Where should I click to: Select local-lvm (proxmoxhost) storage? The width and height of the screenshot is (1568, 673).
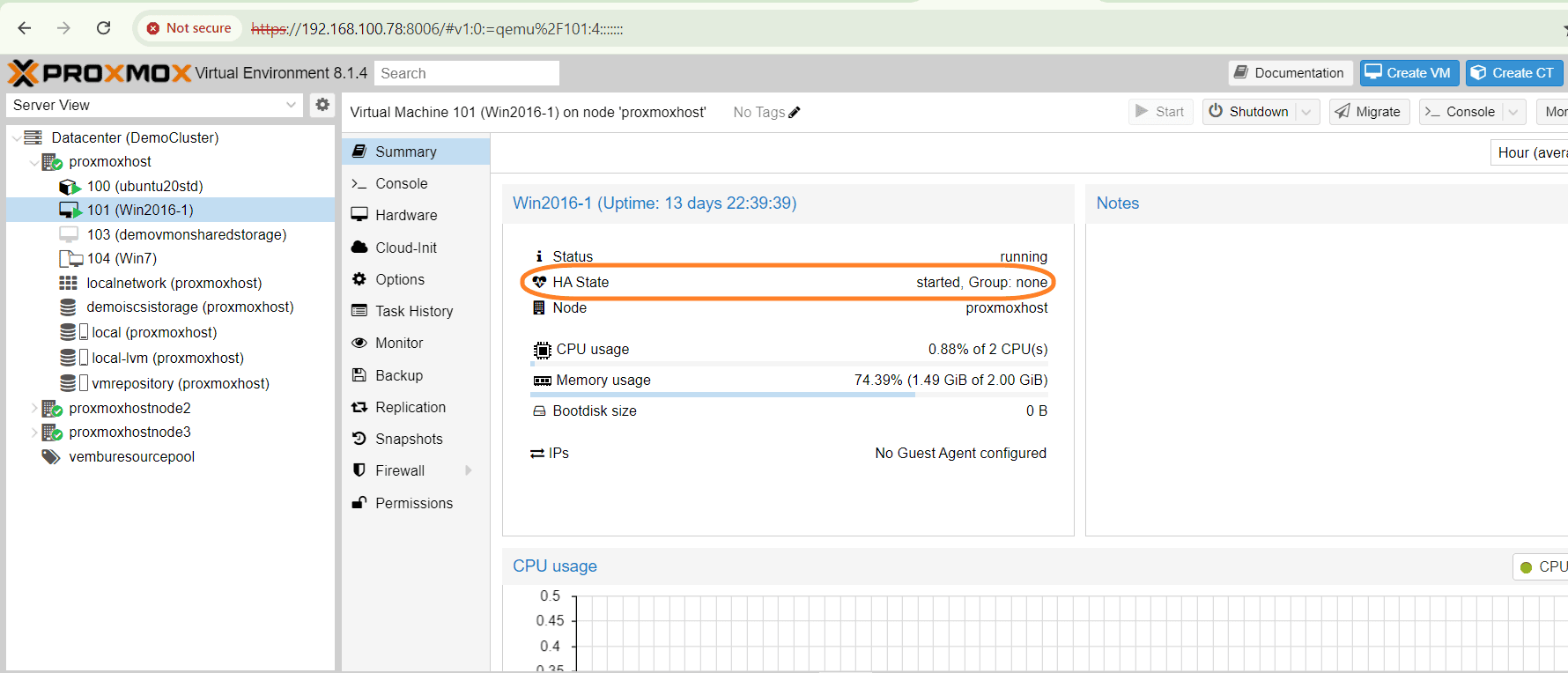coord(167,359)
